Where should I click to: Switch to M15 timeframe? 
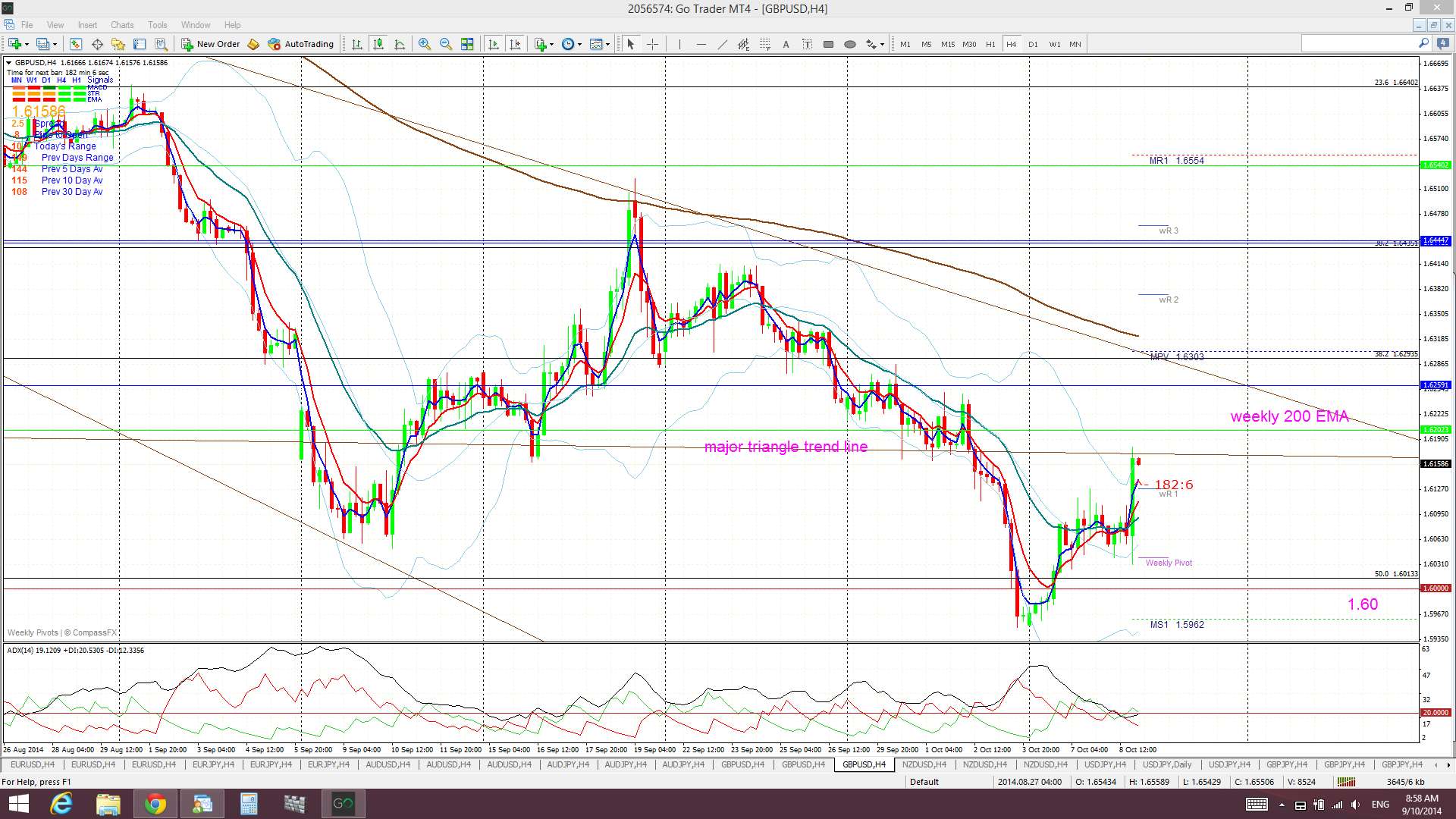[x=947, y=44]
